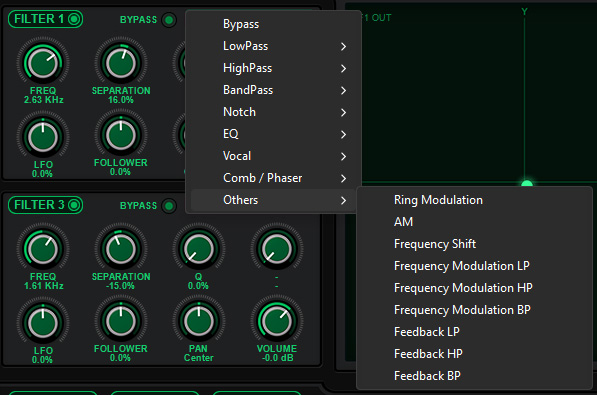Choose Frequency Modulation BP
597x395 pixels.
(474, 310)
